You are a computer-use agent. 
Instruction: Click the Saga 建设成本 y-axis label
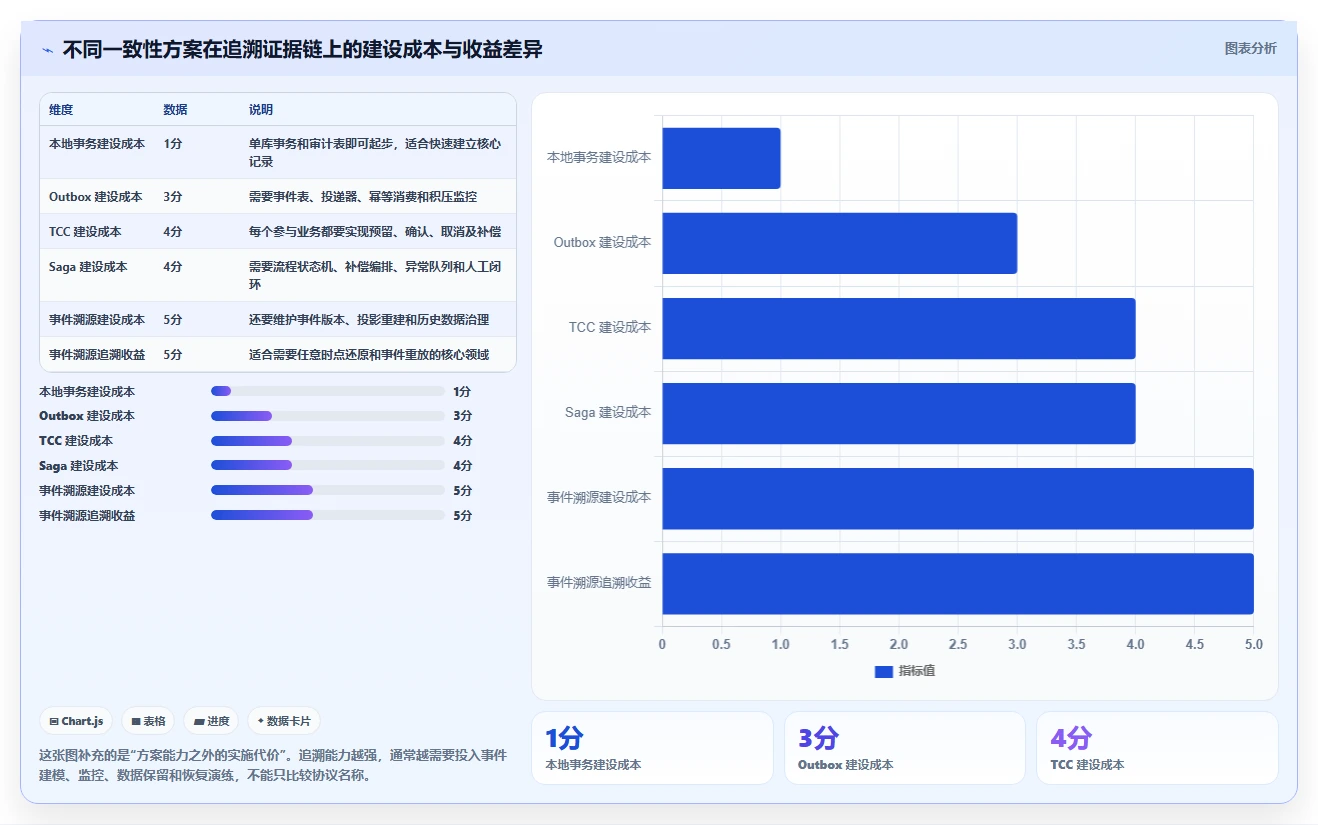point(608,413)
